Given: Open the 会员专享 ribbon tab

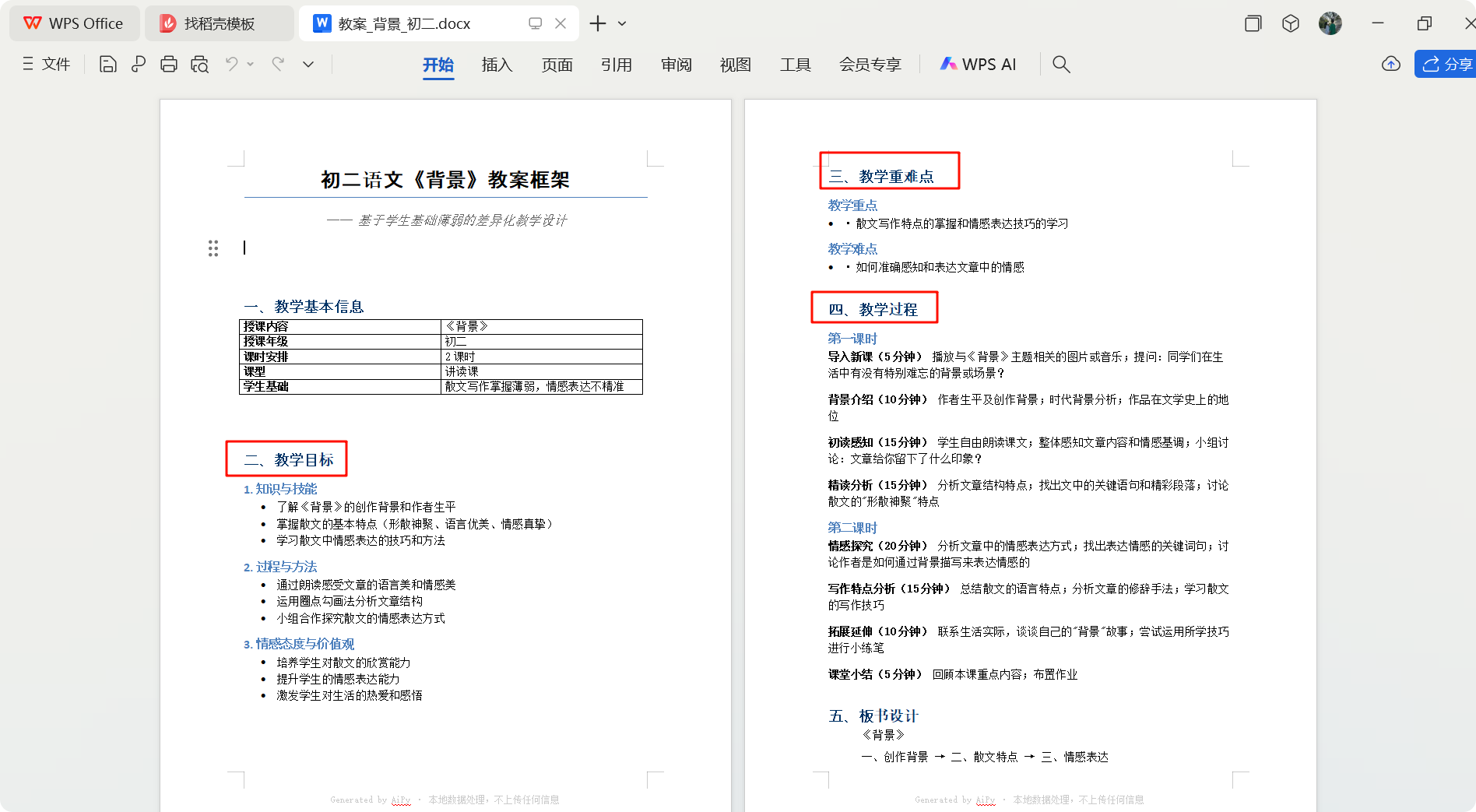Looking at the screenshot, I should coord(870,65).
